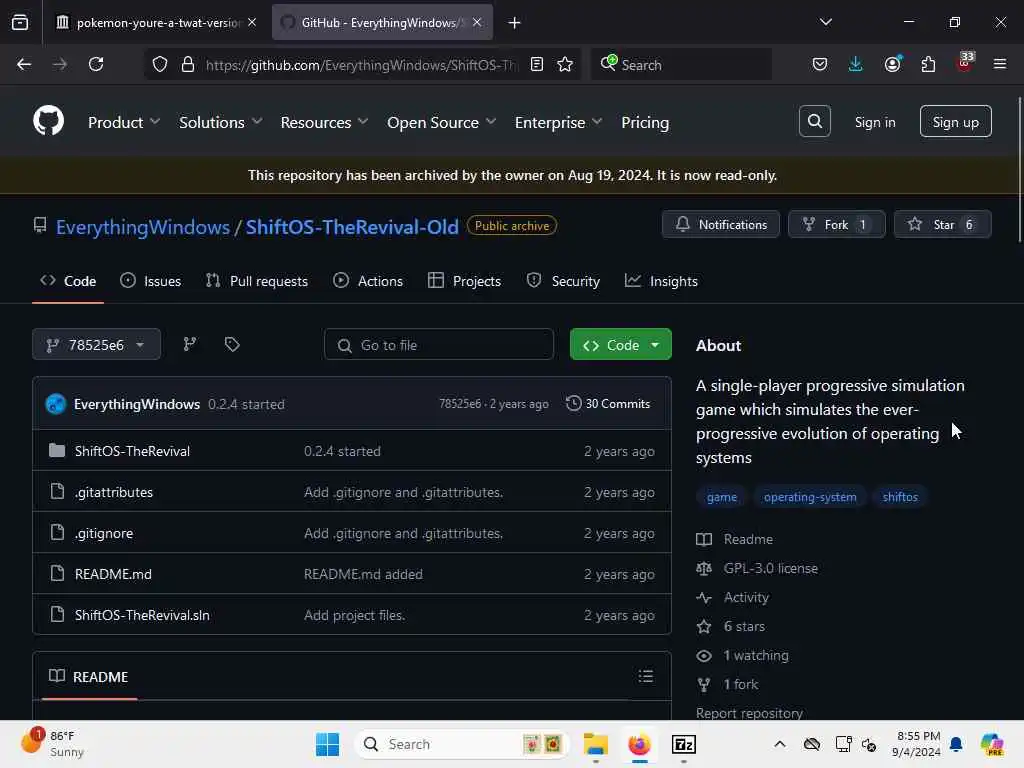Open the Pull requests tab

[x=257, y=281]
